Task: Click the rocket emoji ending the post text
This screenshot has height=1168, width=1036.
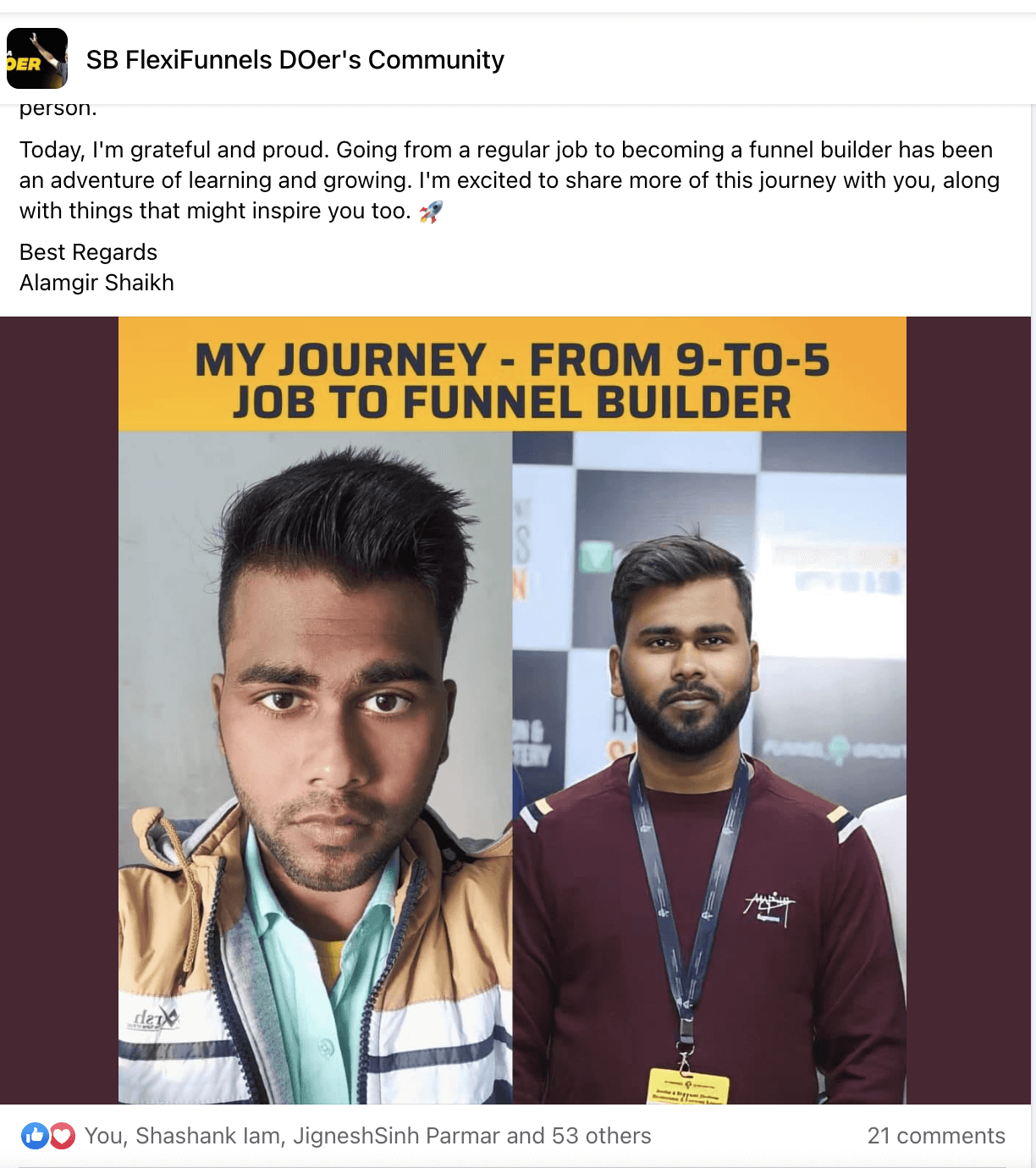Action: point(431,212)
